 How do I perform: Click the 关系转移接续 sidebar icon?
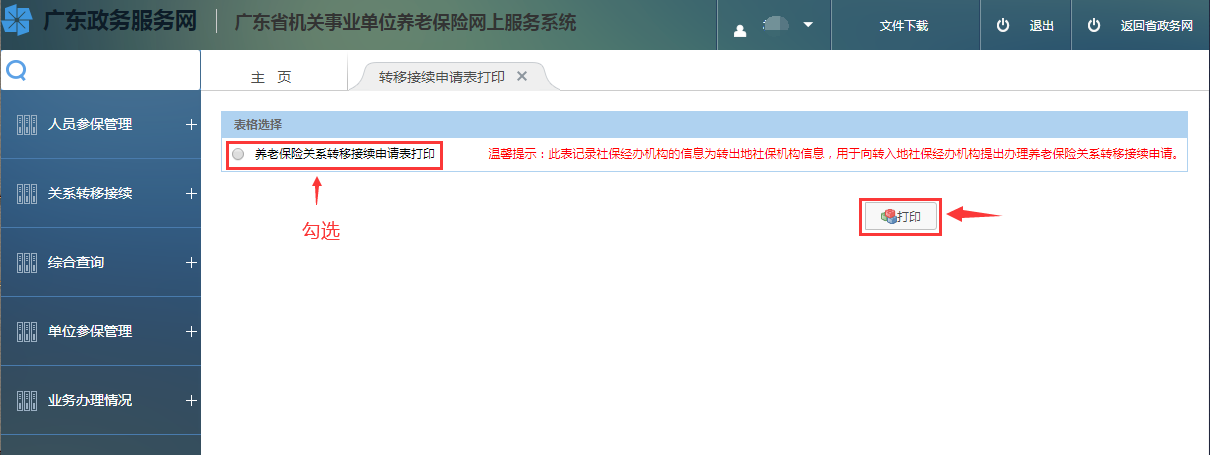[x=27, y=194]
